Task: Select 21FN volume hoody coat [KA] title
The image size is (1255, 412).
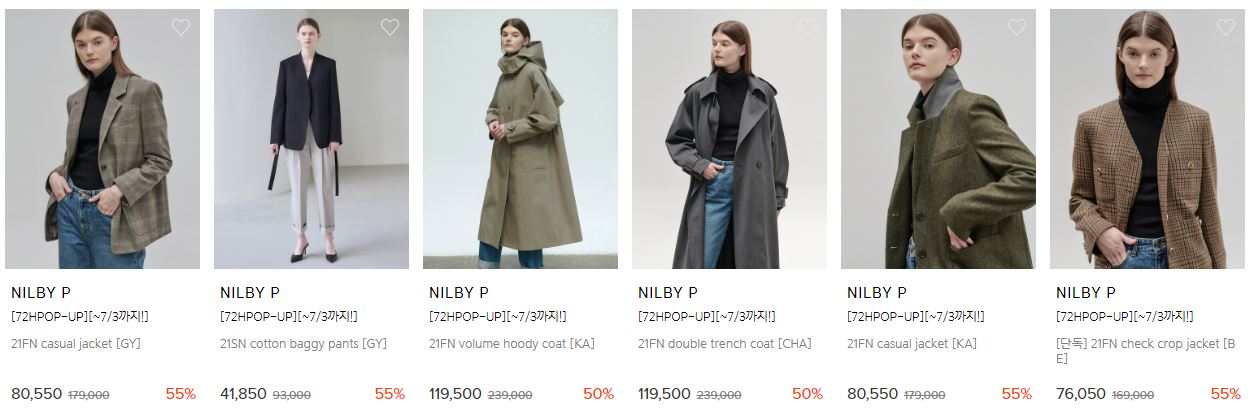Action: (x=512, y=344)
